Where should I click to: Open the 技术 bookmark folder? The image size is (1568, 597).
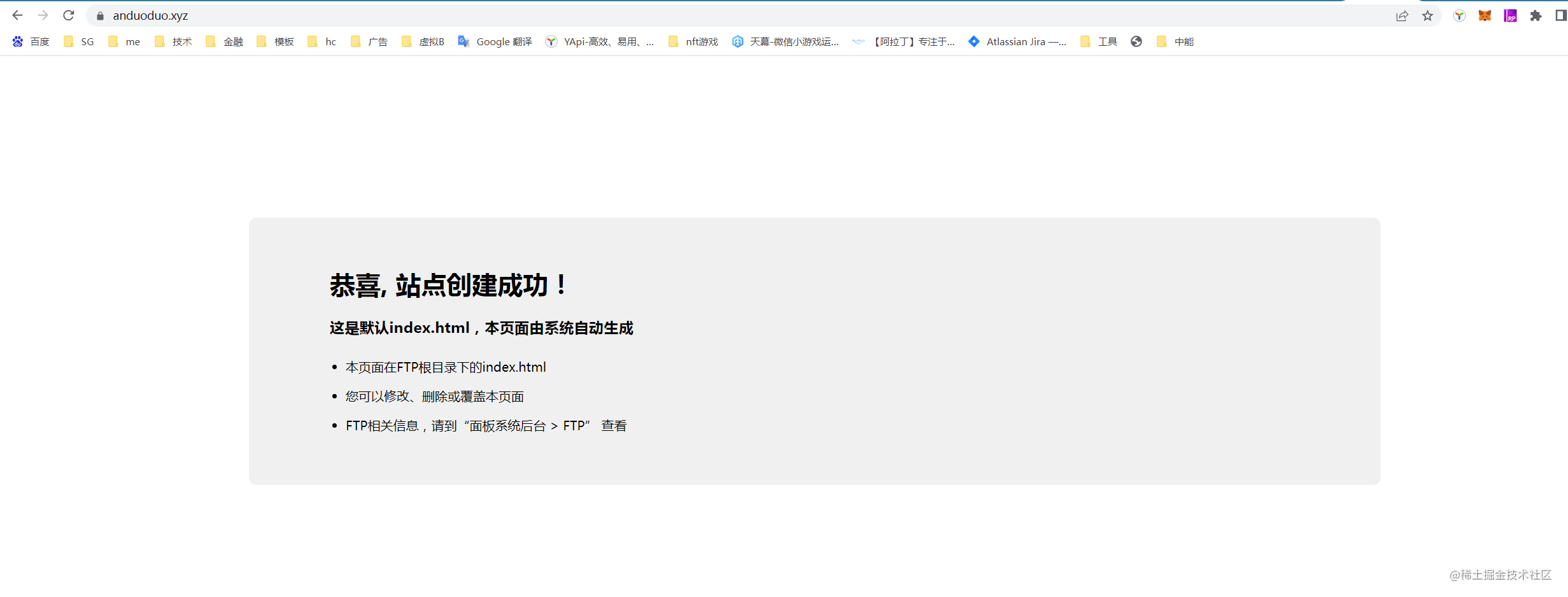pos(173,42)
